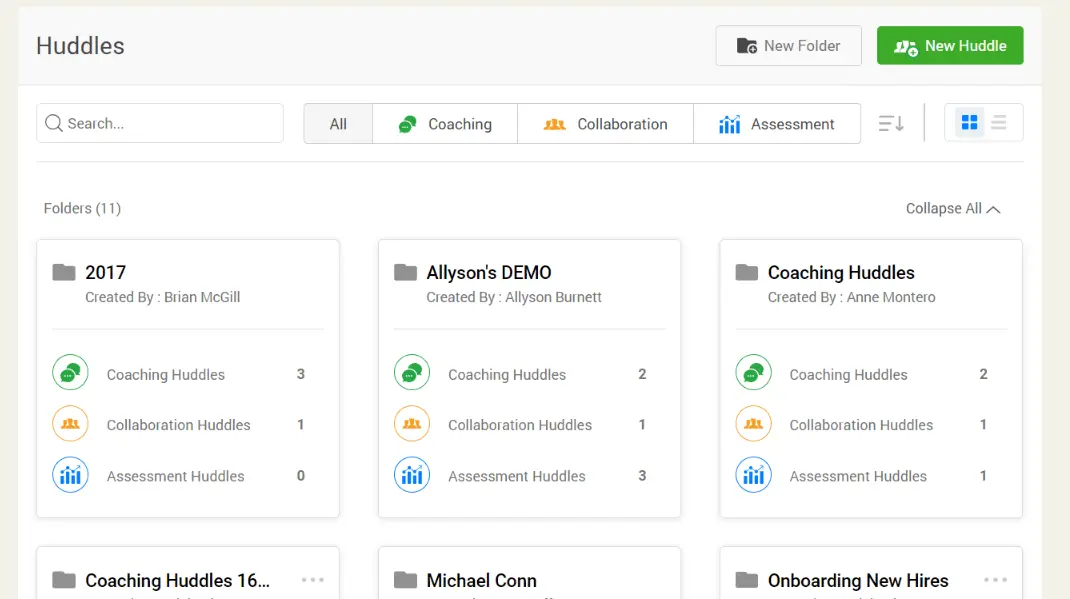The width and height of the screenshot is (1070, 599).
Task: Click the sort order icon
Action: [x=891, y=124]
